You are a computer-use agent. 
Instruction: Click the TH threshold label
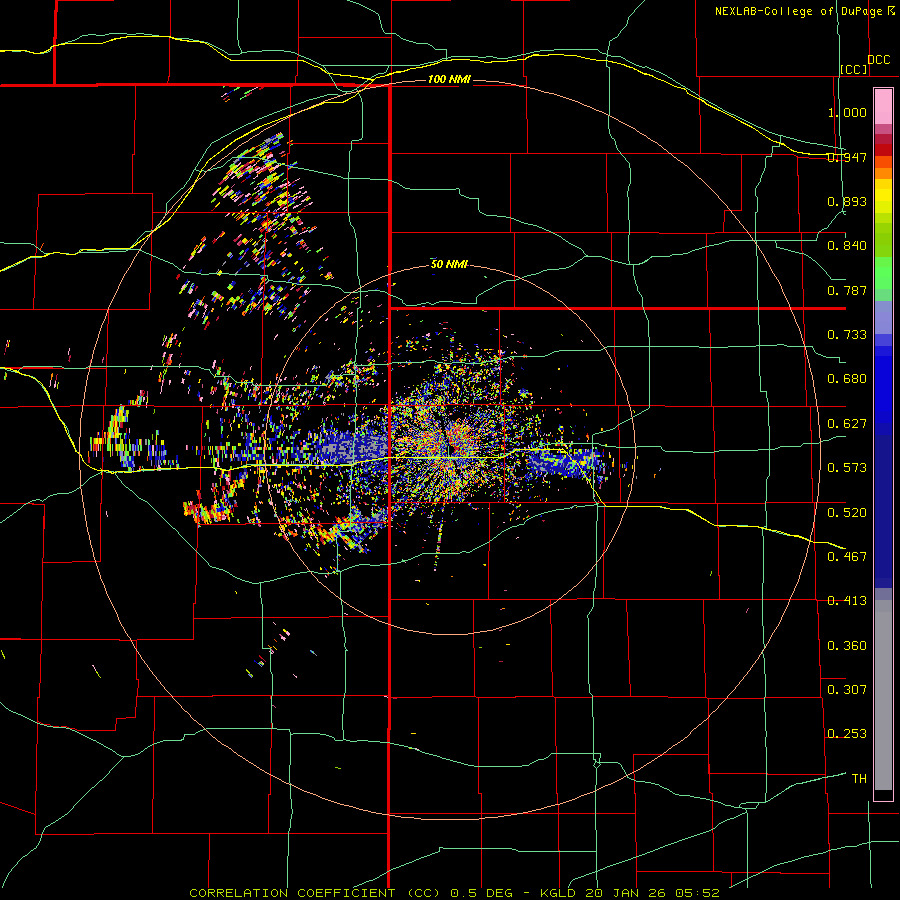[859, 779]
